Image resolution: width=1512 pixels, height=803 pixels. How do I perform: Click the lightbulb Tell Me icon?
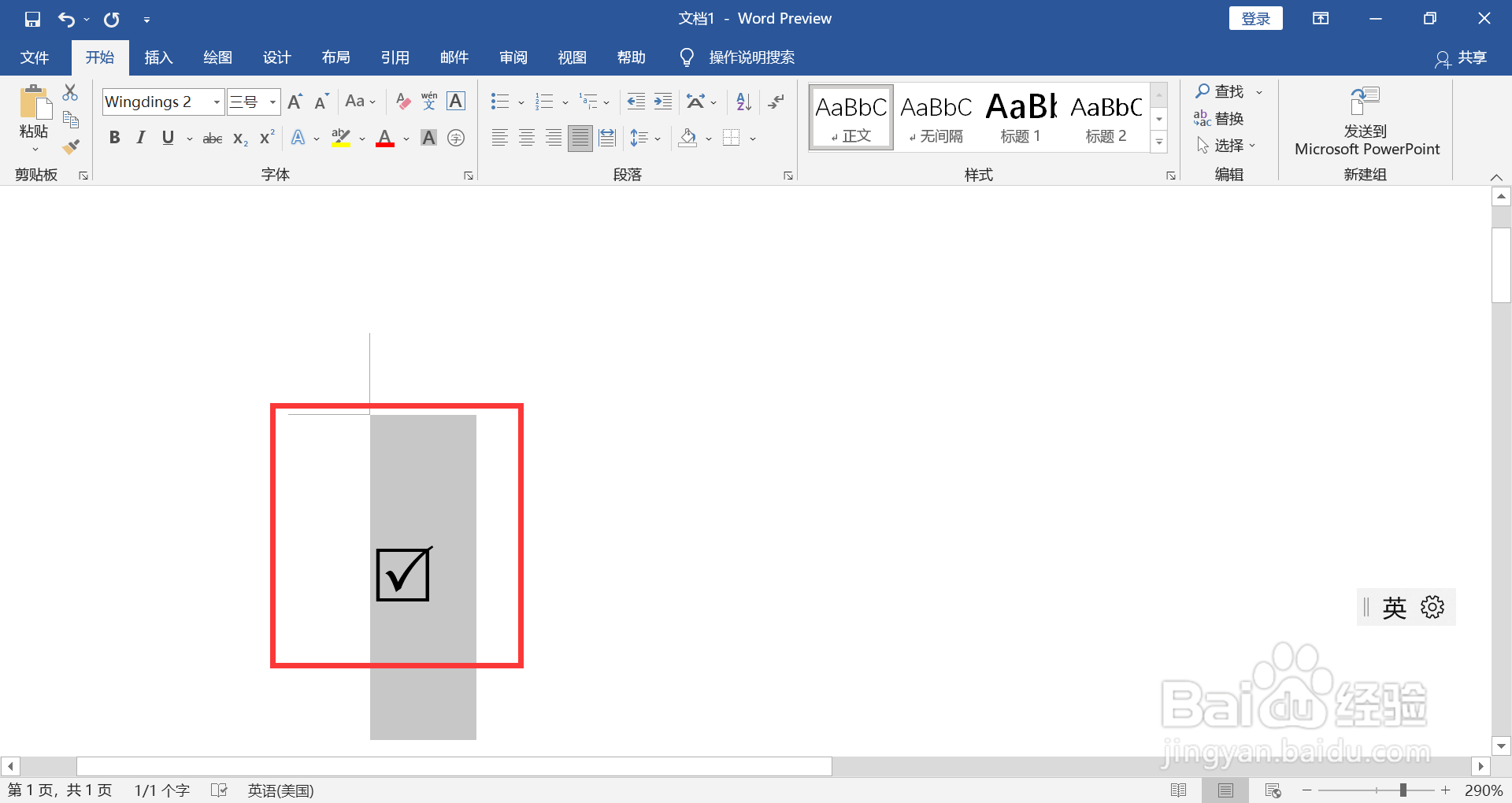(x=687, y=57)
